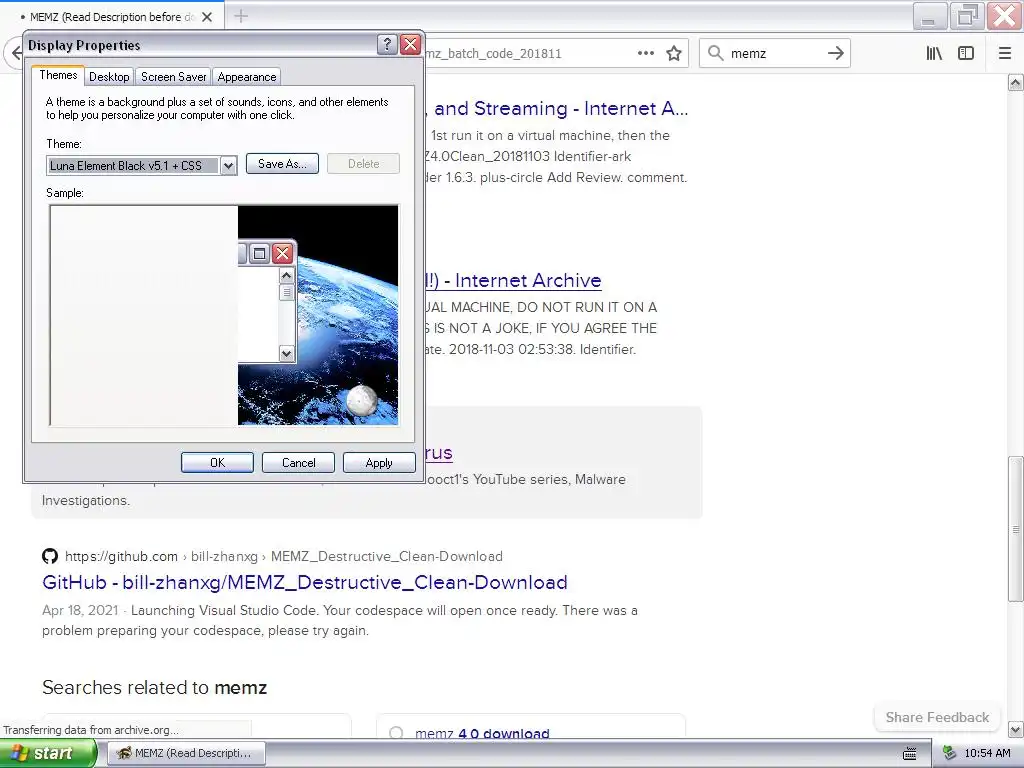Open the browser hamburger menu
1024x768 pixels.
[1005, 53]
